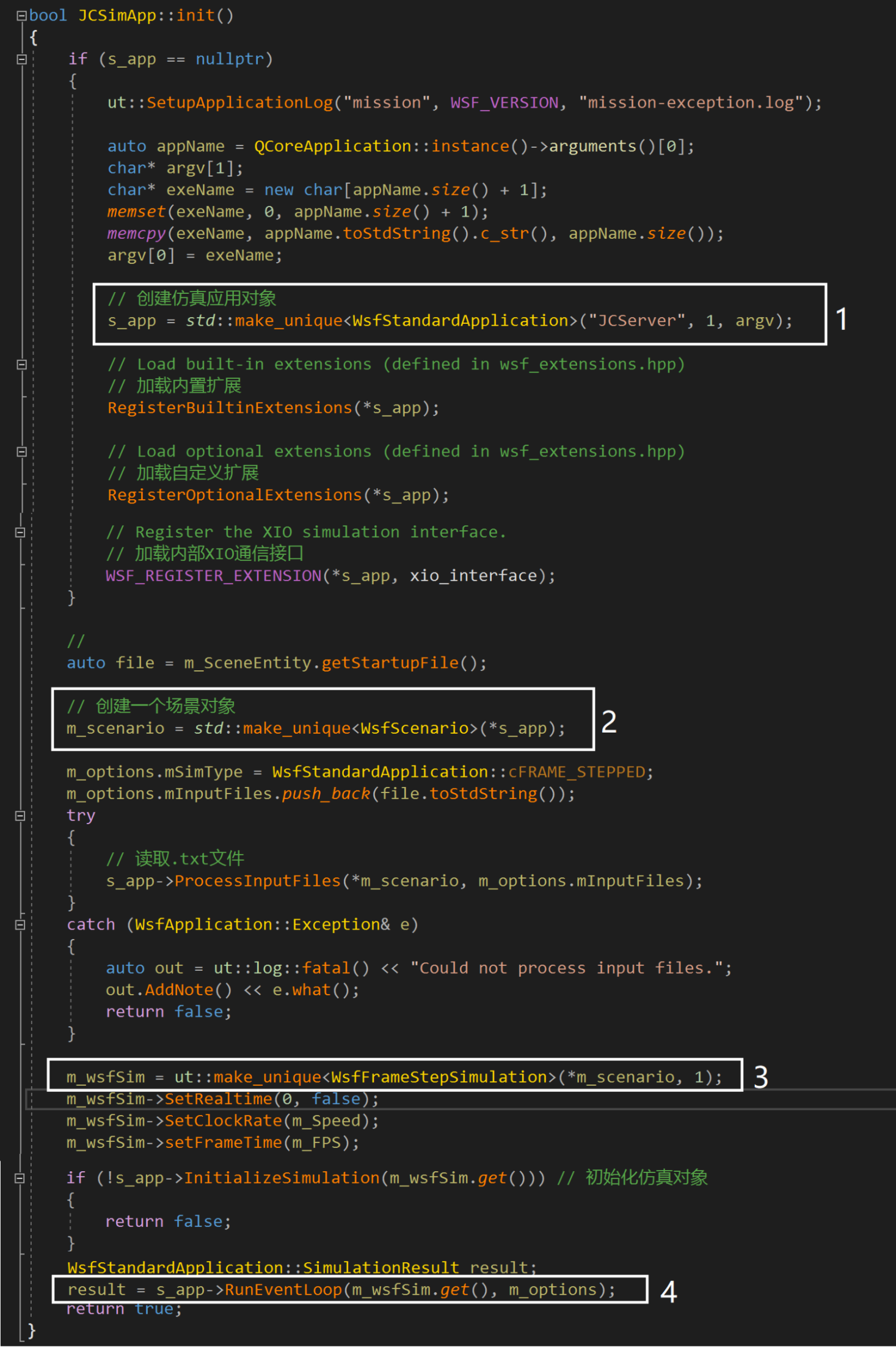Fold the 'Register the XIO simulation interface' comment
This screenshot has height=1349, width=896.
click(x=20, y=532)
